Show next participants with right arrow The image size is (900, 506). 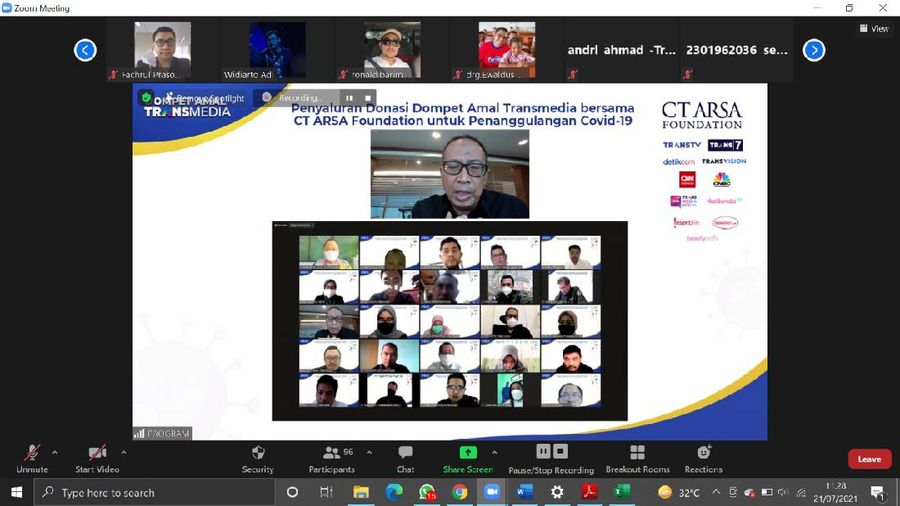tap(814, 50)
